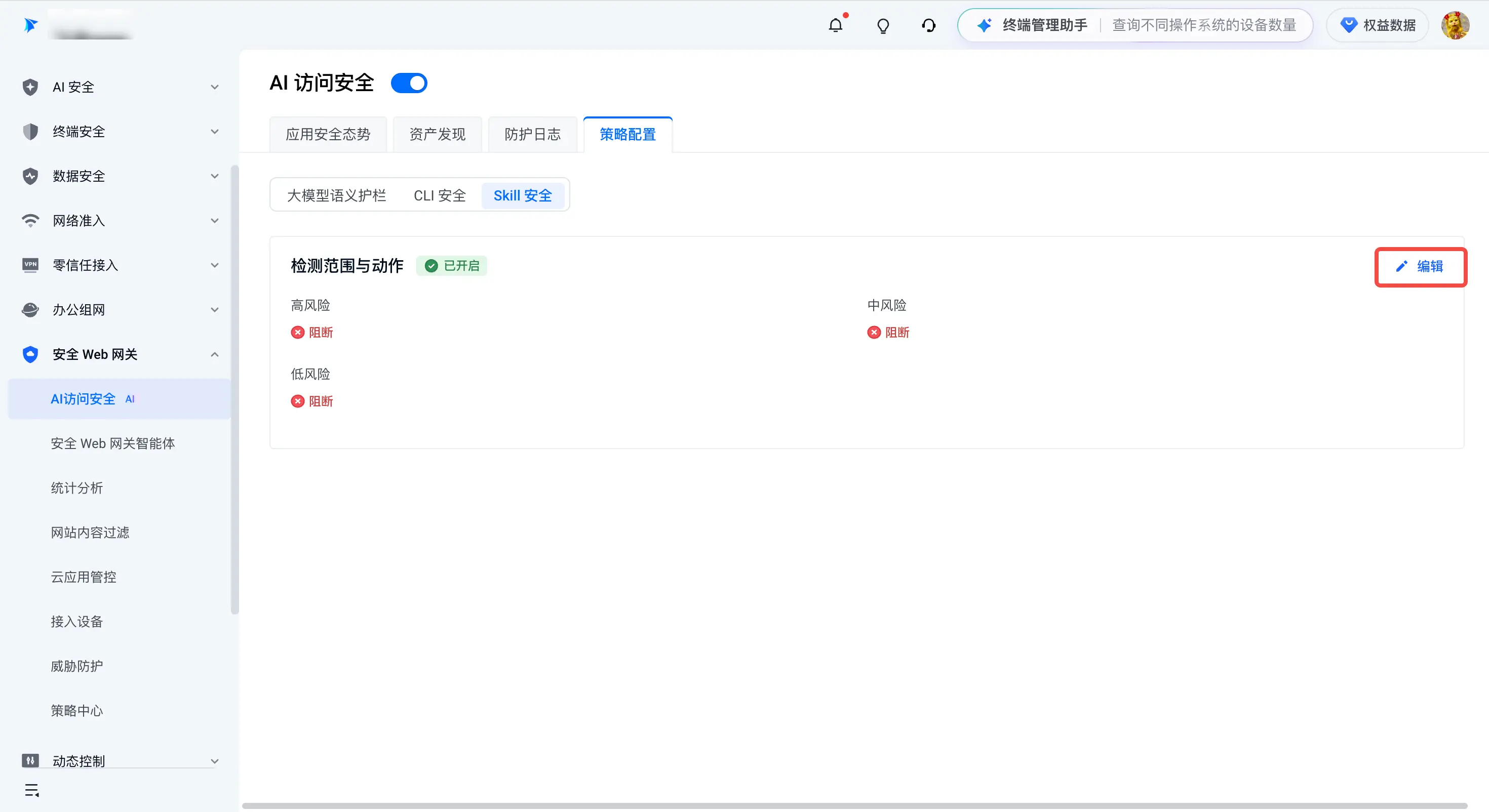Click the sidebar vertical scrollbar
Screen dimensions: 1489x812
pos(234,390)
